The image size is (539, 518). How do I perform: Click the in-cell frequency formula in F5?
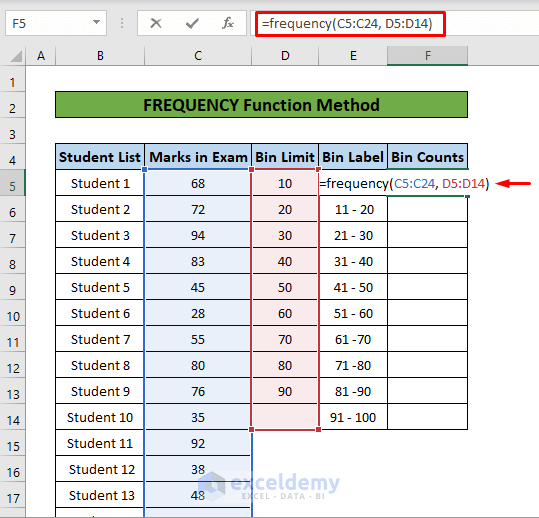click(404, 184)
